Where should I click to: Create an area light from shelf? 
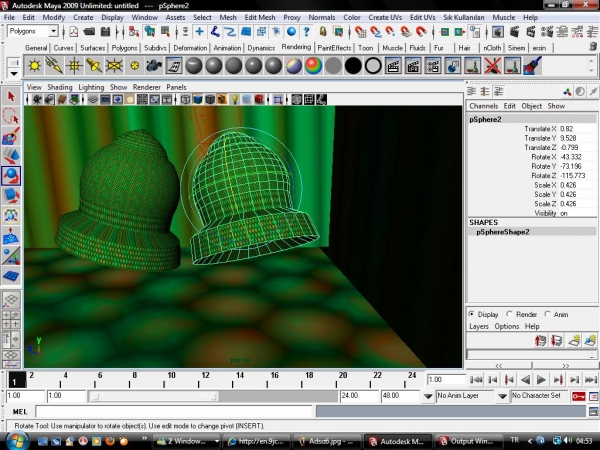coord(114,65)
